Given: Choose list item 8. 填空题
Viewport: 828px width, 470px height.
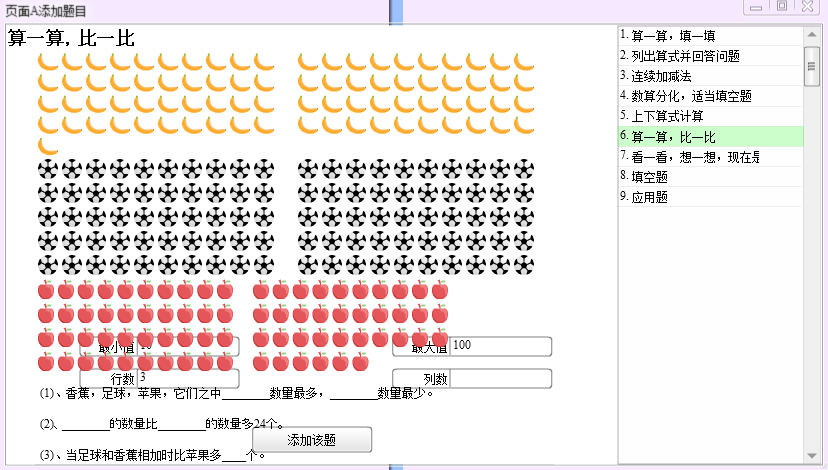Looking at the screenshot, I should pyautogui.click(x=711, y=177).
